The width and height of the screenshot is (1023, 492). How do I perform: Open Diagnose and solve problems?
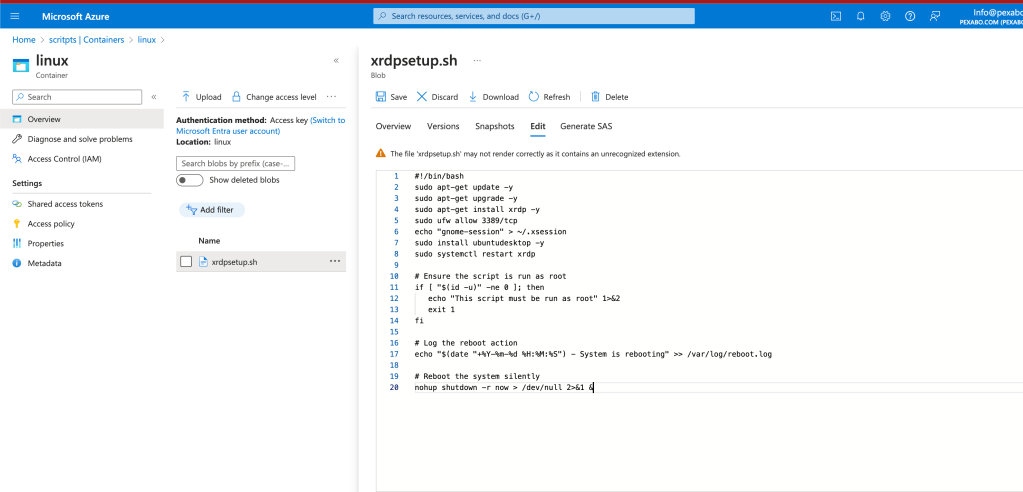click(x=82, y=139)
